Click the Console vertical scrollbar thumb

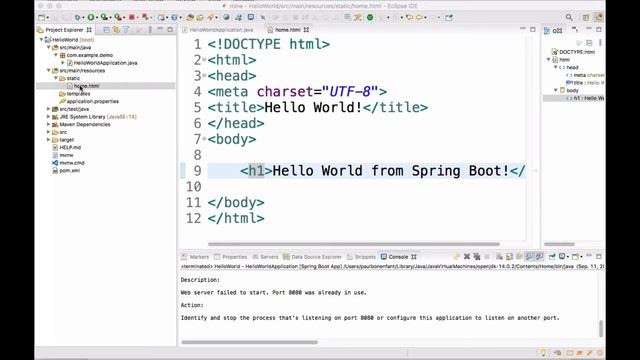pos(601,329)
